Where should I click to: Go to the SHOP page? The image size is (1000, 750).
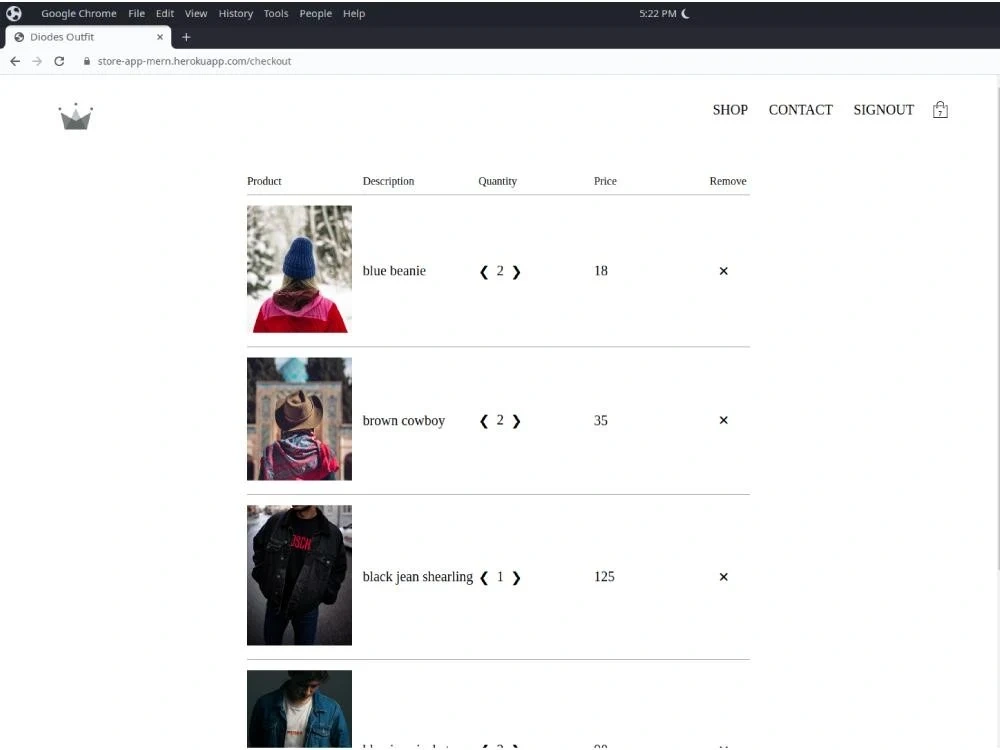click(x=730, y=110)
